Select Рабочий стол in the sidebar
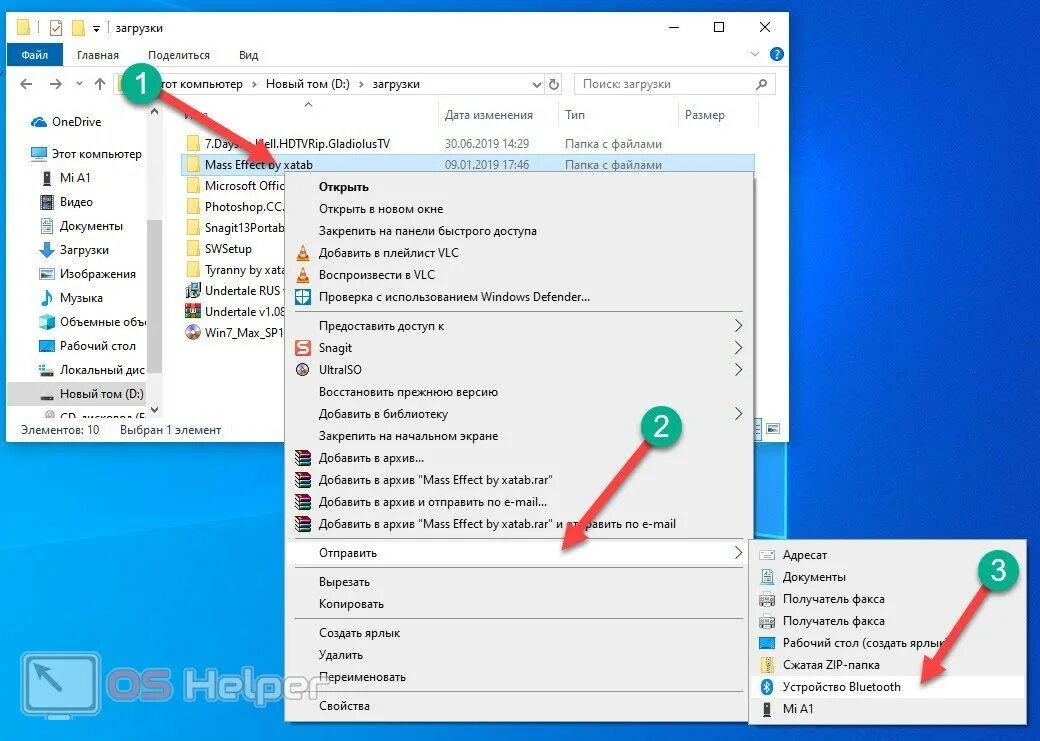This screenshot has width=1040, height=741. click(x=98, y=346)
